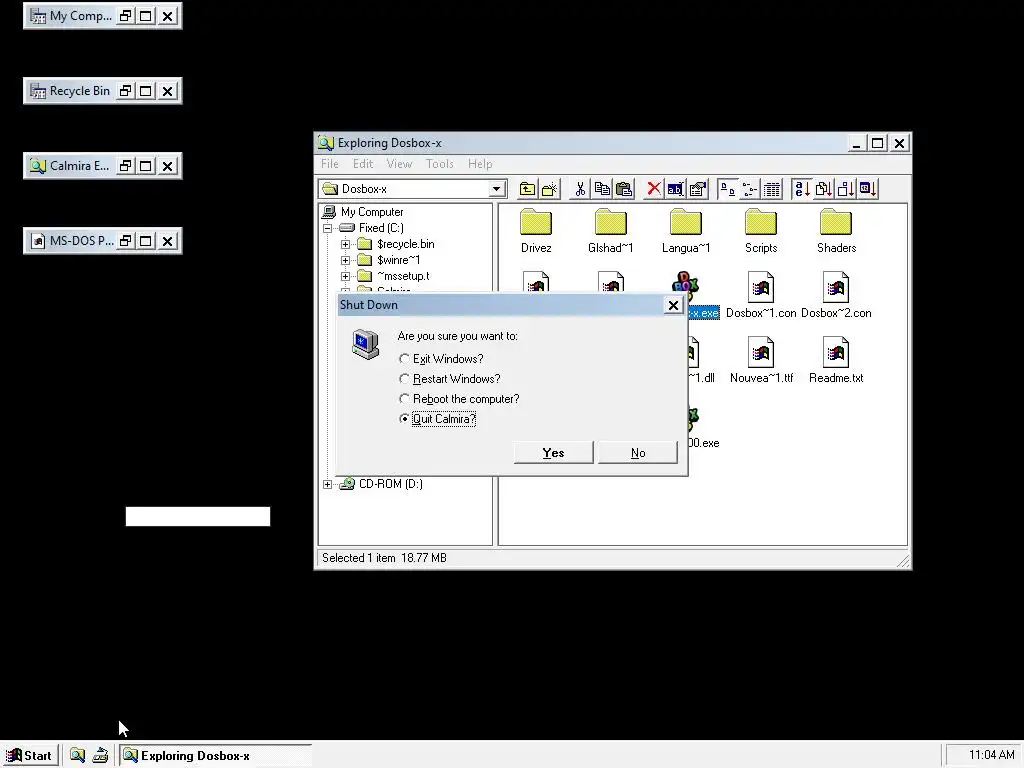
Task: Restore the minimized MS-DOS Prompt window
Action: click(125, 241)
